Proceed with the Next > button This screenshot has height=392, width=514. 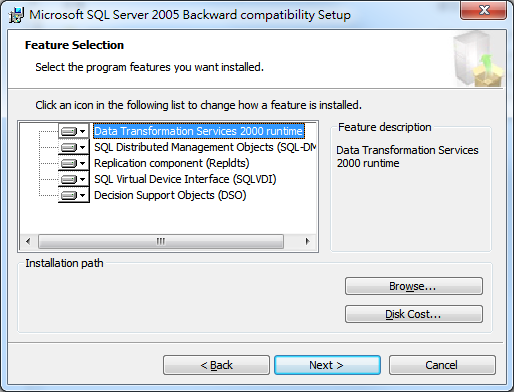point(327,365)
